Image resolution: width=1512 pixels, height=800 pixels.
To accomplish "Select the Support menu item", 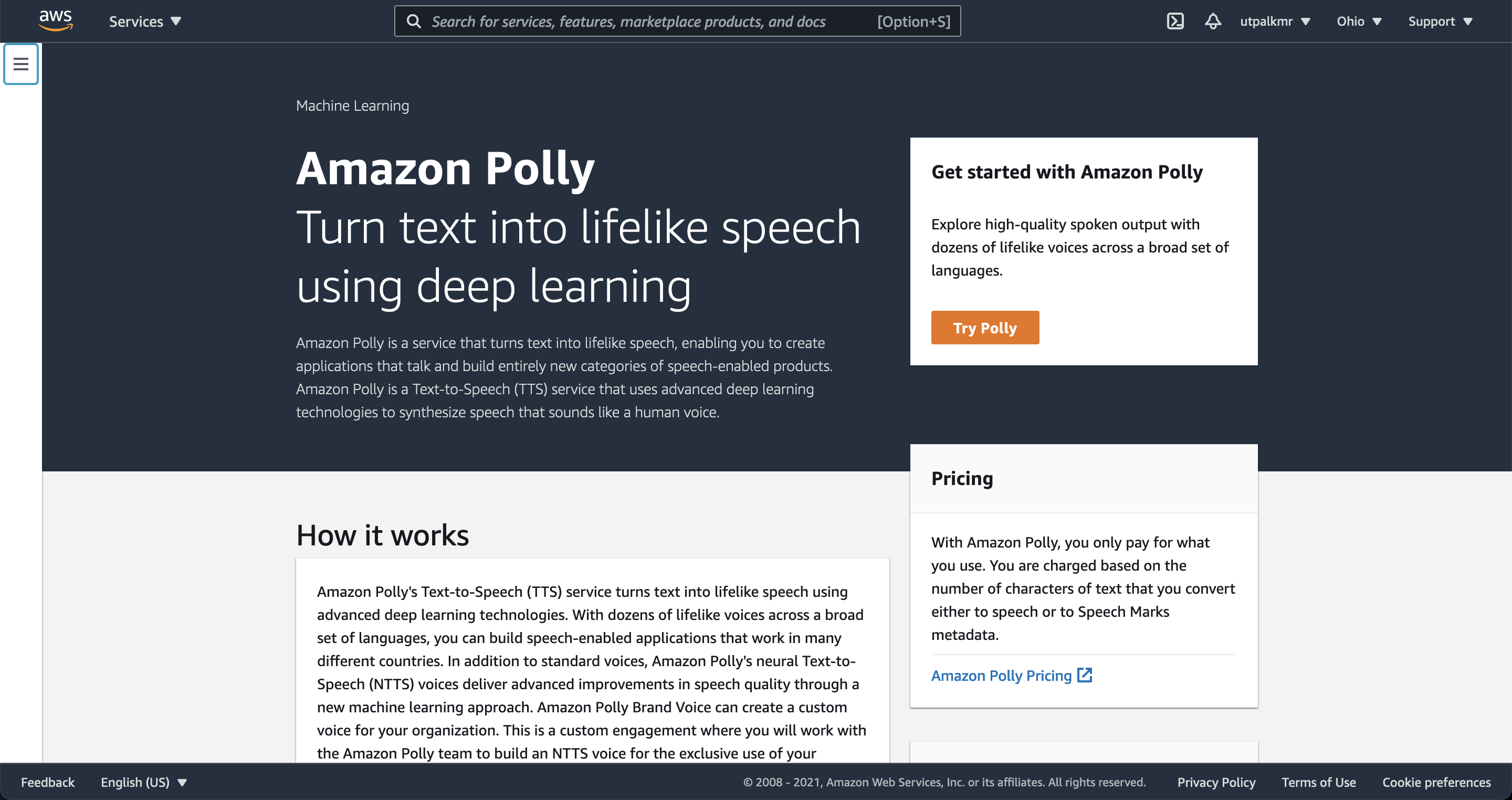I will pyautogui.click(x=1441, y=21).
